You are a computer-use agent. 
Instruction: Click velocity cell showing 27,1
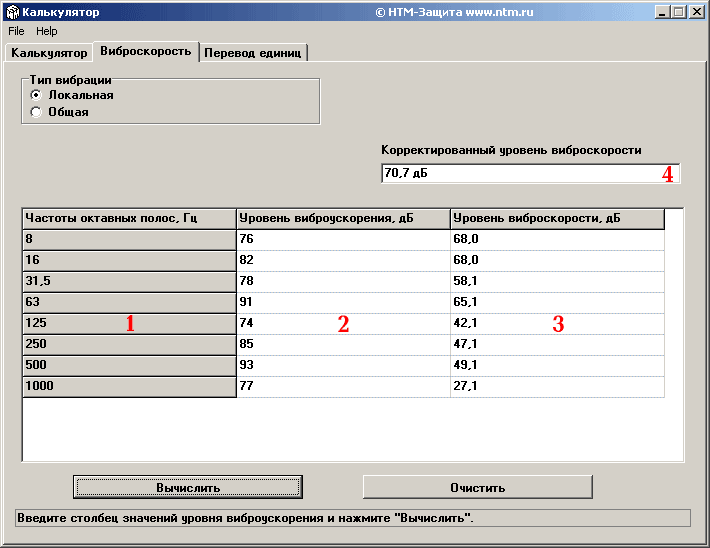[x=557, y=386]
